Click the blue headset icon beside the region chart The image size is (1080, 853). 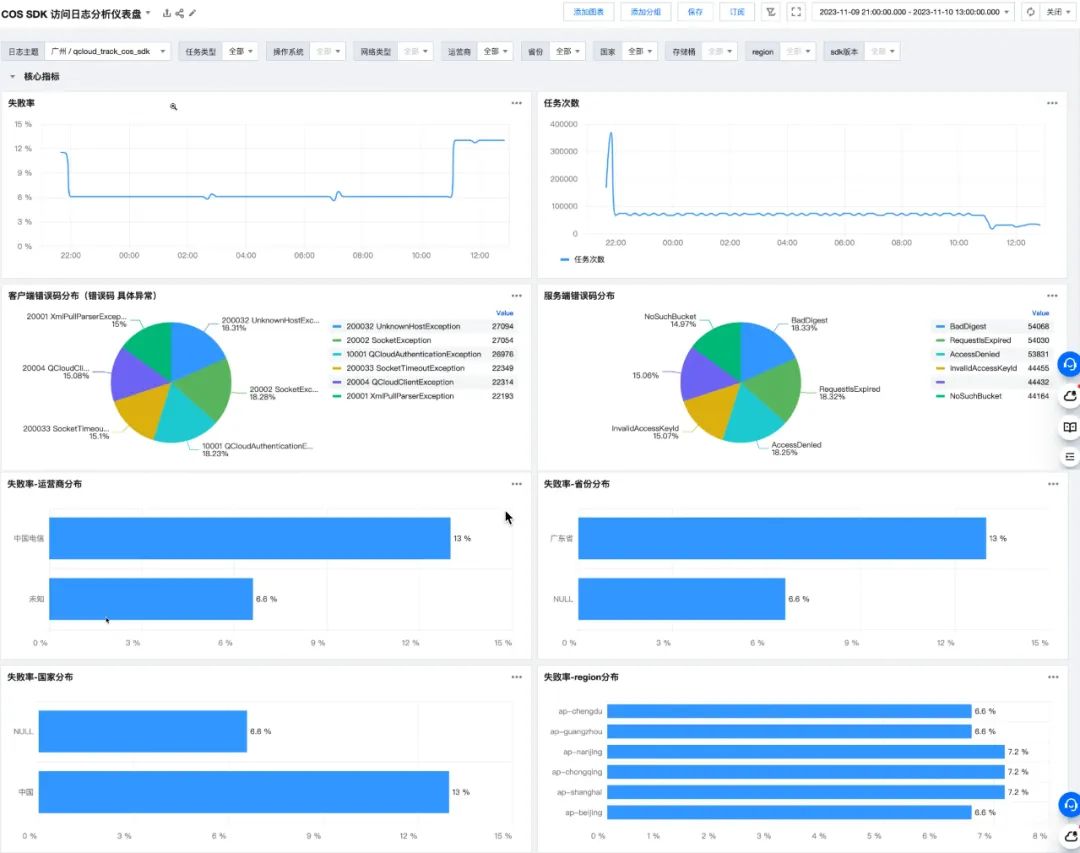point(1069,805)
